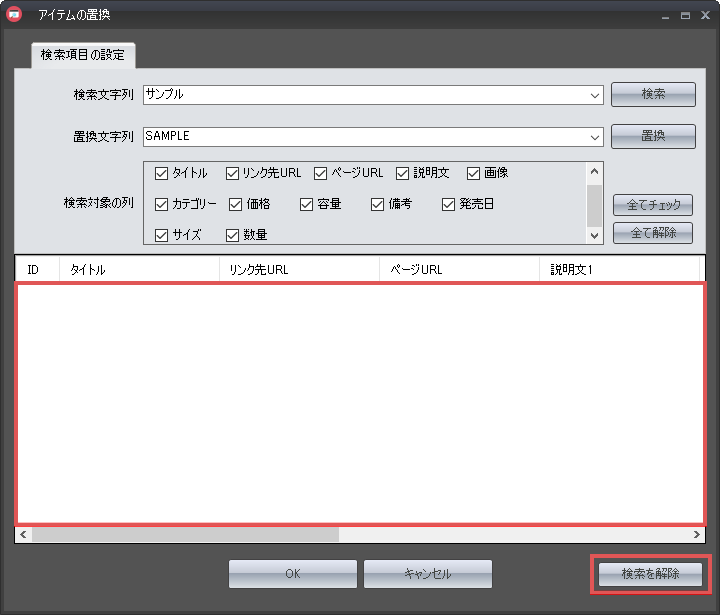Image resolution: width=720 pixels, height=615 pixels.
Task: Click the app icon in the title bar
Action: pos(14,15)
